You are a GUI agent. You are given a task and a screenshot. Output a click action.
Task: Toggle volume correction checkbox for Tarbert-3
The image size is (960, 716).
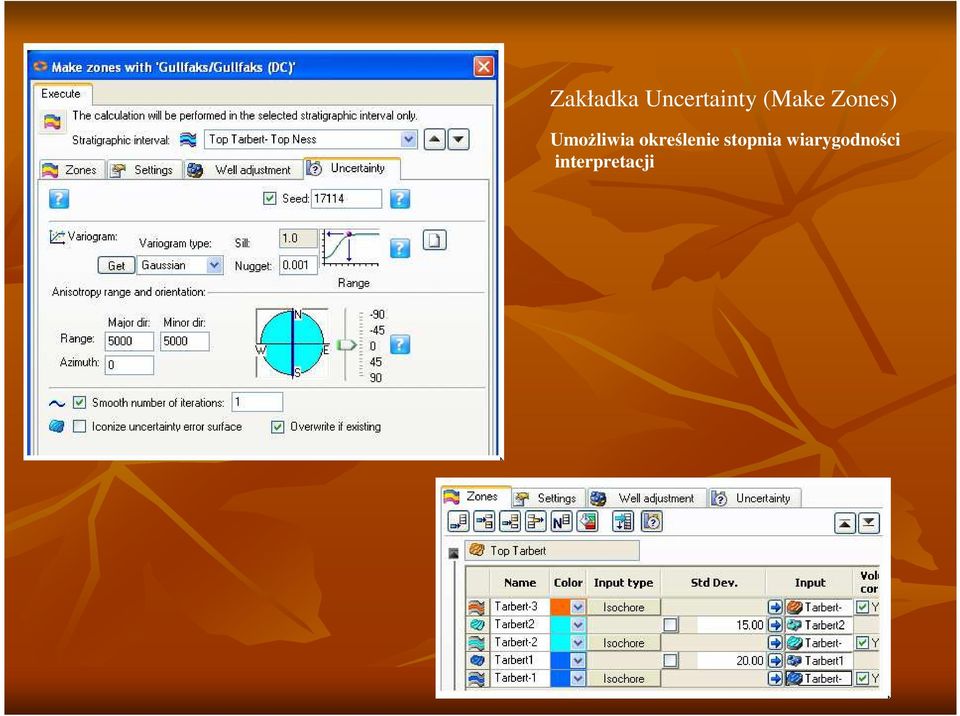[x=863, y=607]
